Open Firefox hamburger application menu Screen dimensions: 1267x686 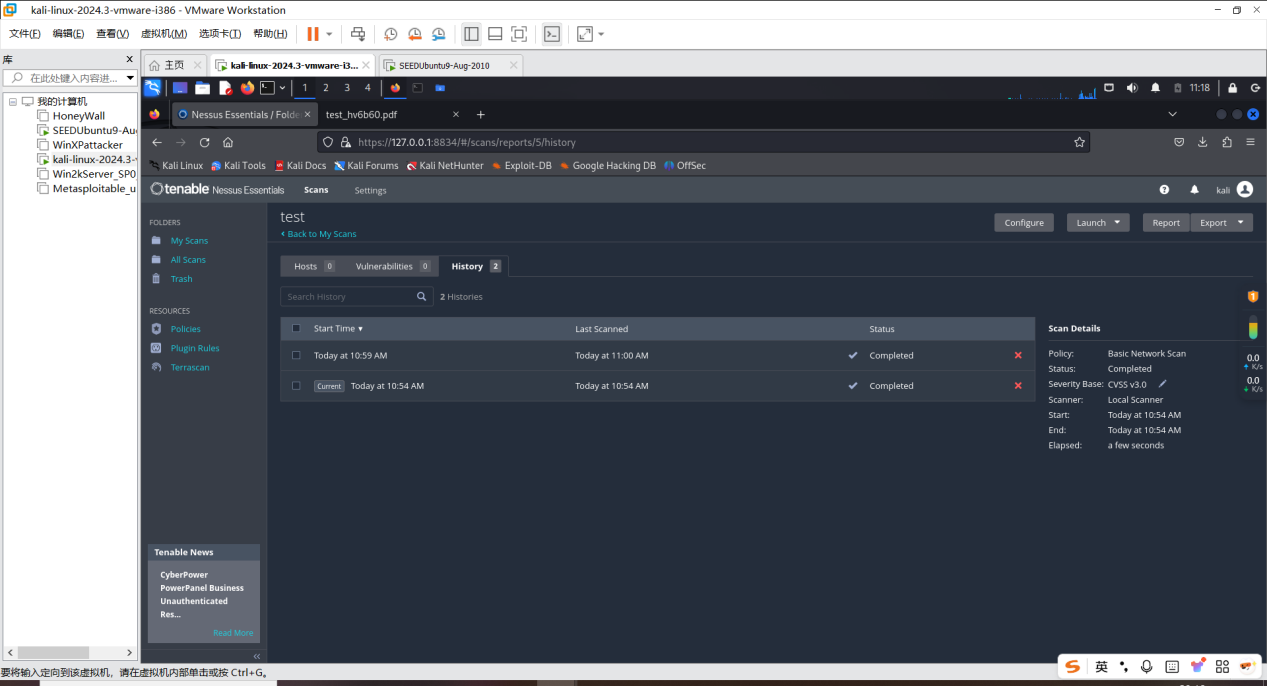(x=1250, y=142)
